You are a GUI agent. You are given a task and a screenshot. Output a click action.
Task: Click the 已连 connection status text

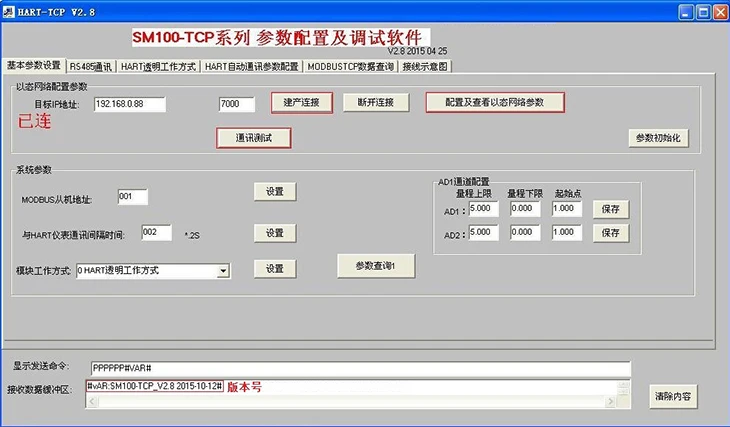[x=34, y=122]
